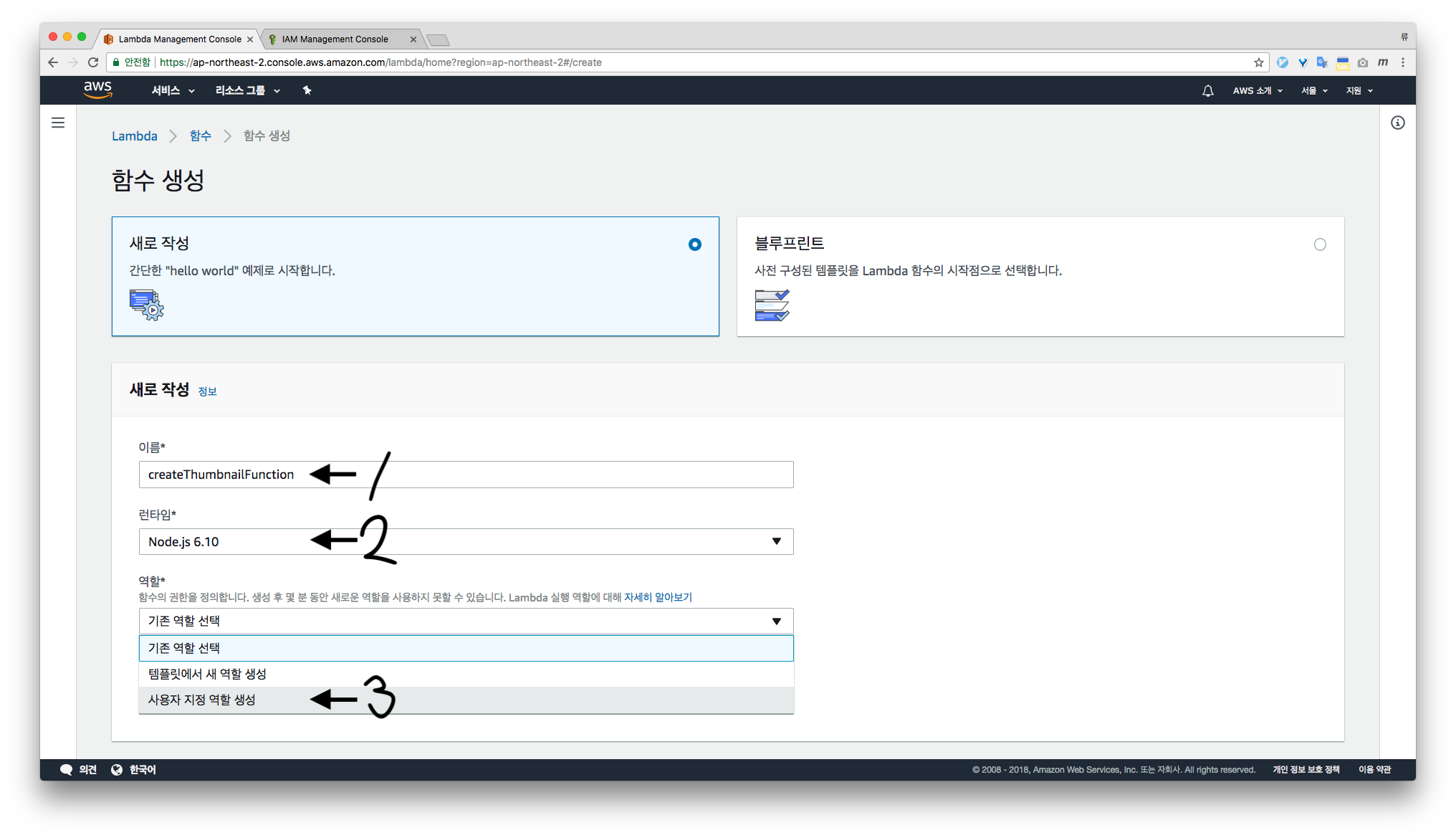Open the notifications bell icon
Image resolution: width=1456 pixels, height=838 pixels.
[x=1207, y=90]
